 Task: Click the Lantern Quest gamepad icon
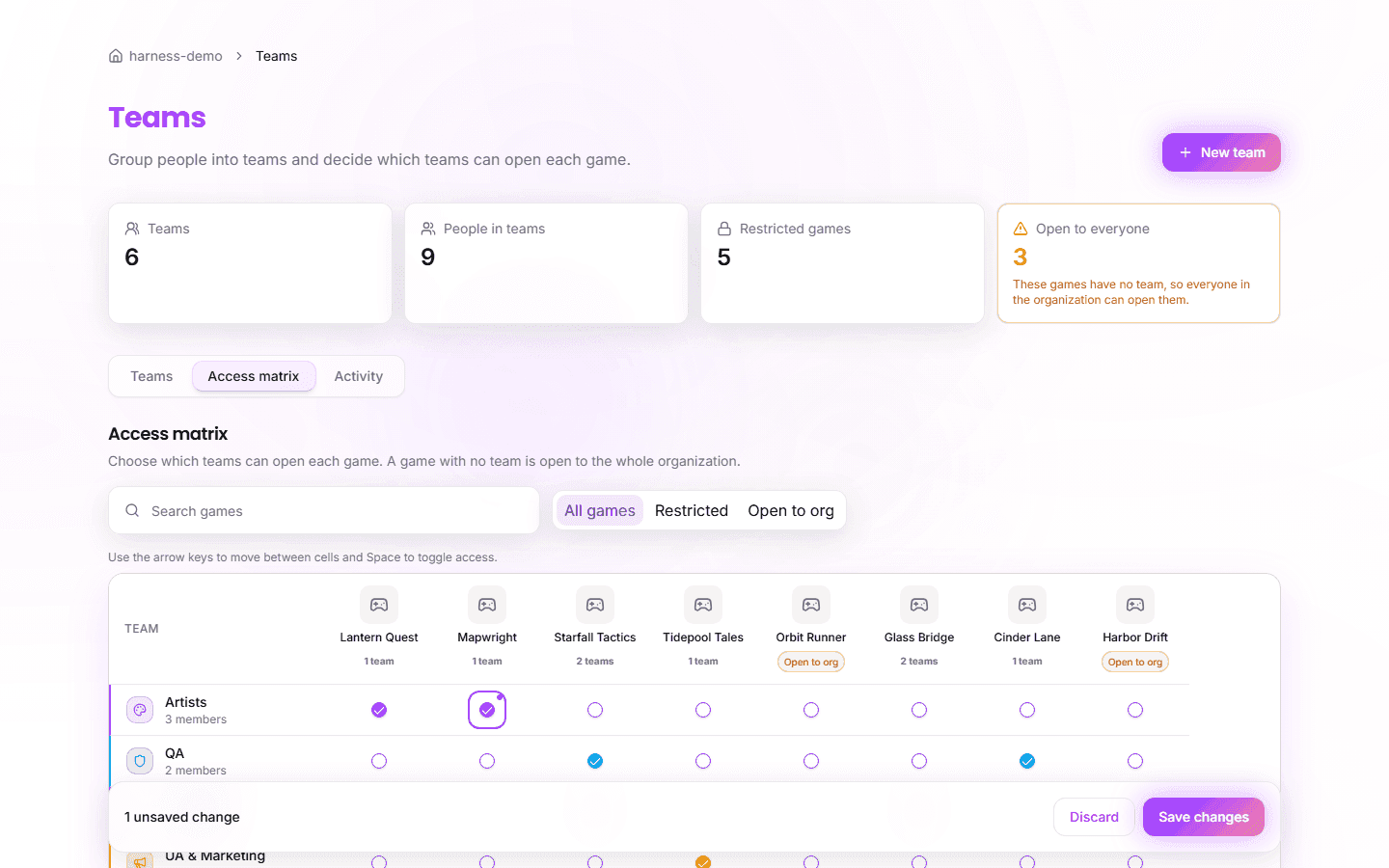pos(379,605)
